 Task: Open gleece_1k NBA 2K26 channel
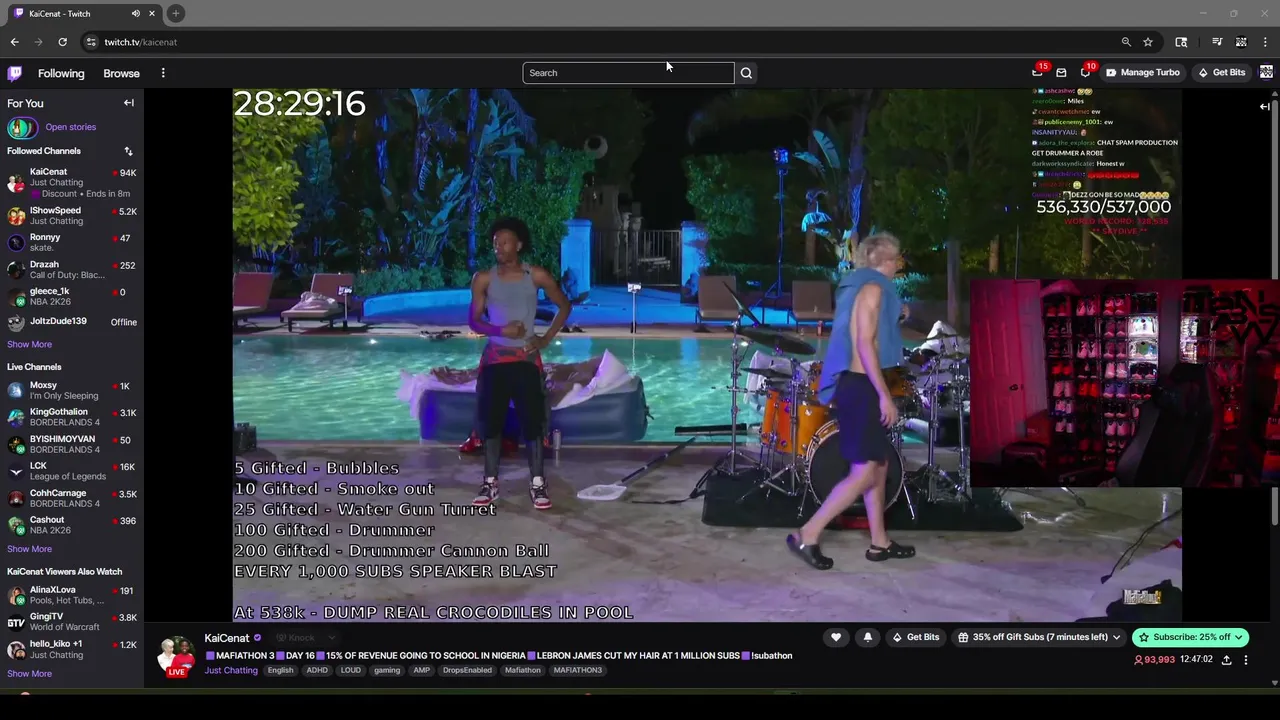click(72, 297)
